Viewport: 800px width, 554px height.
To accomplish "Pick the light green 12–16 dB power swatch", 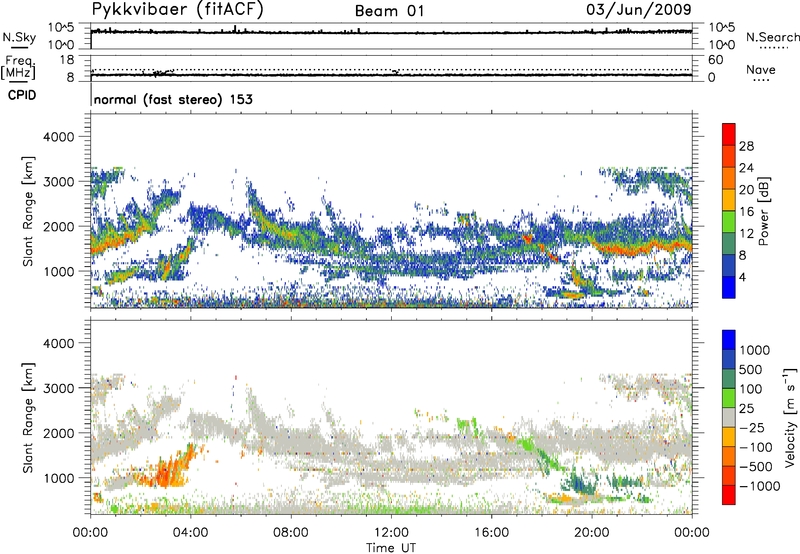I will coord(729,222).
